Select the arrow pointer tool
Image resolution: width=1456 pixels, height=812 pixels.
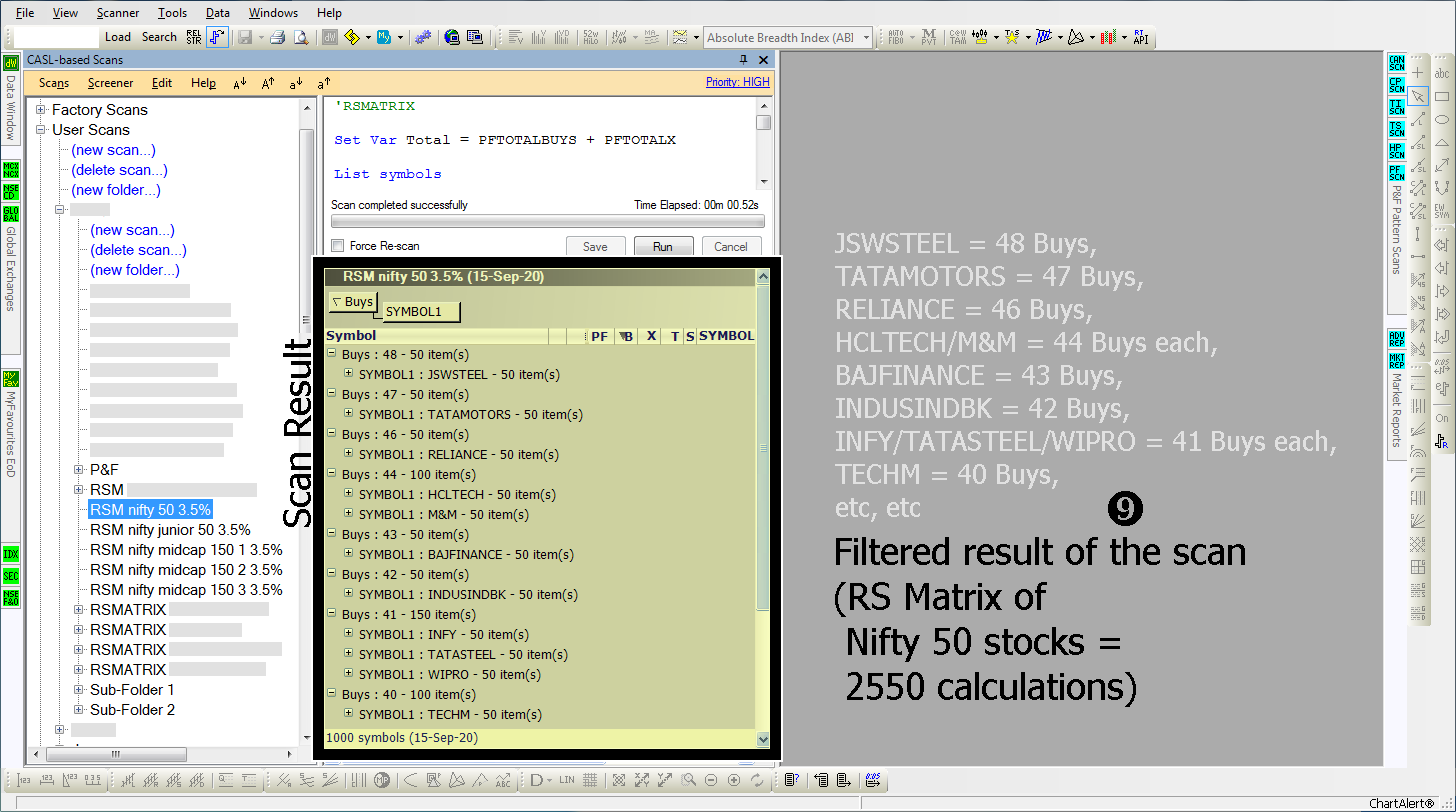(1418, 96)
